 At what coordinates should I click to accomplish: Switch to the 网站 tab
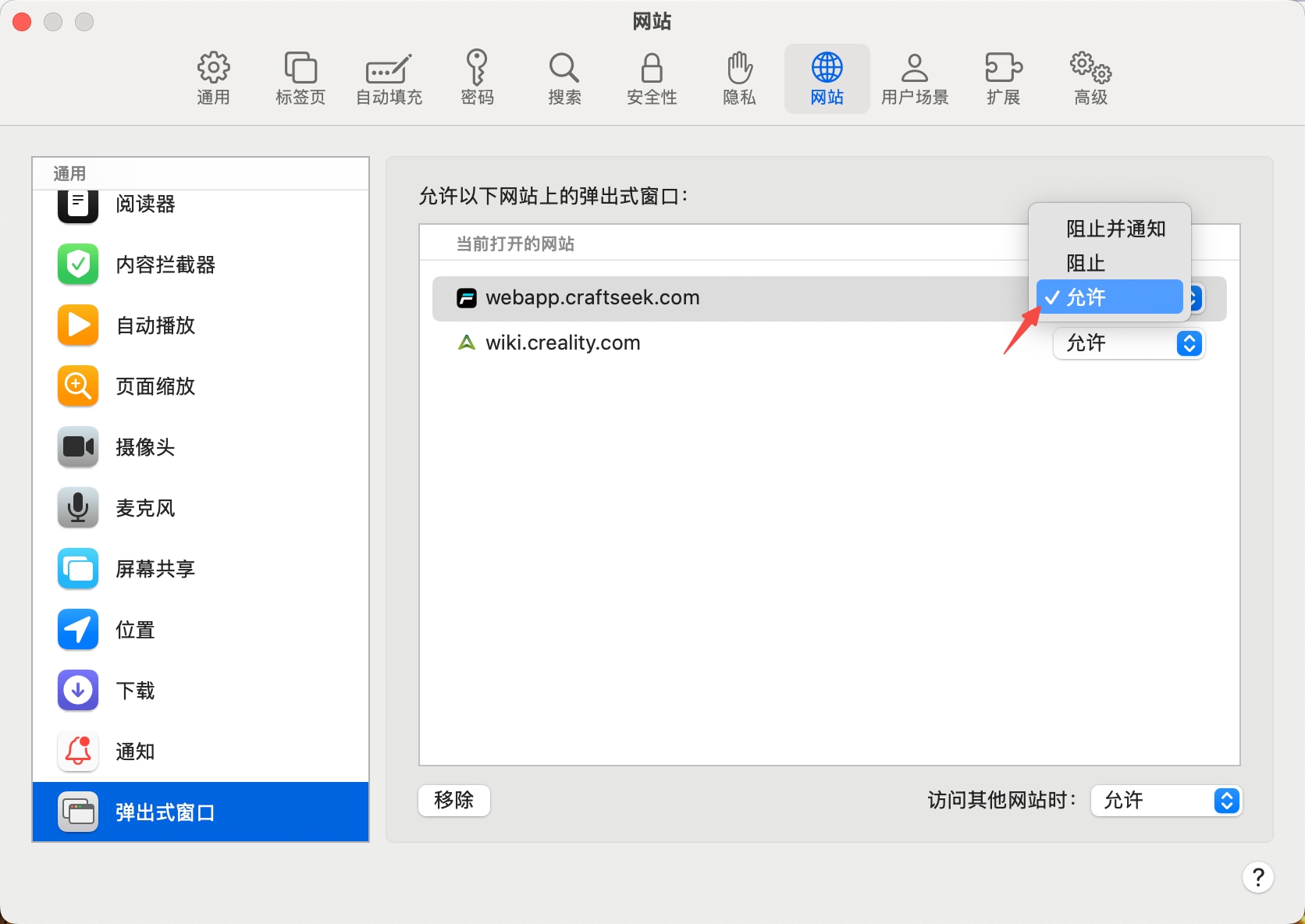coord(827,76)
